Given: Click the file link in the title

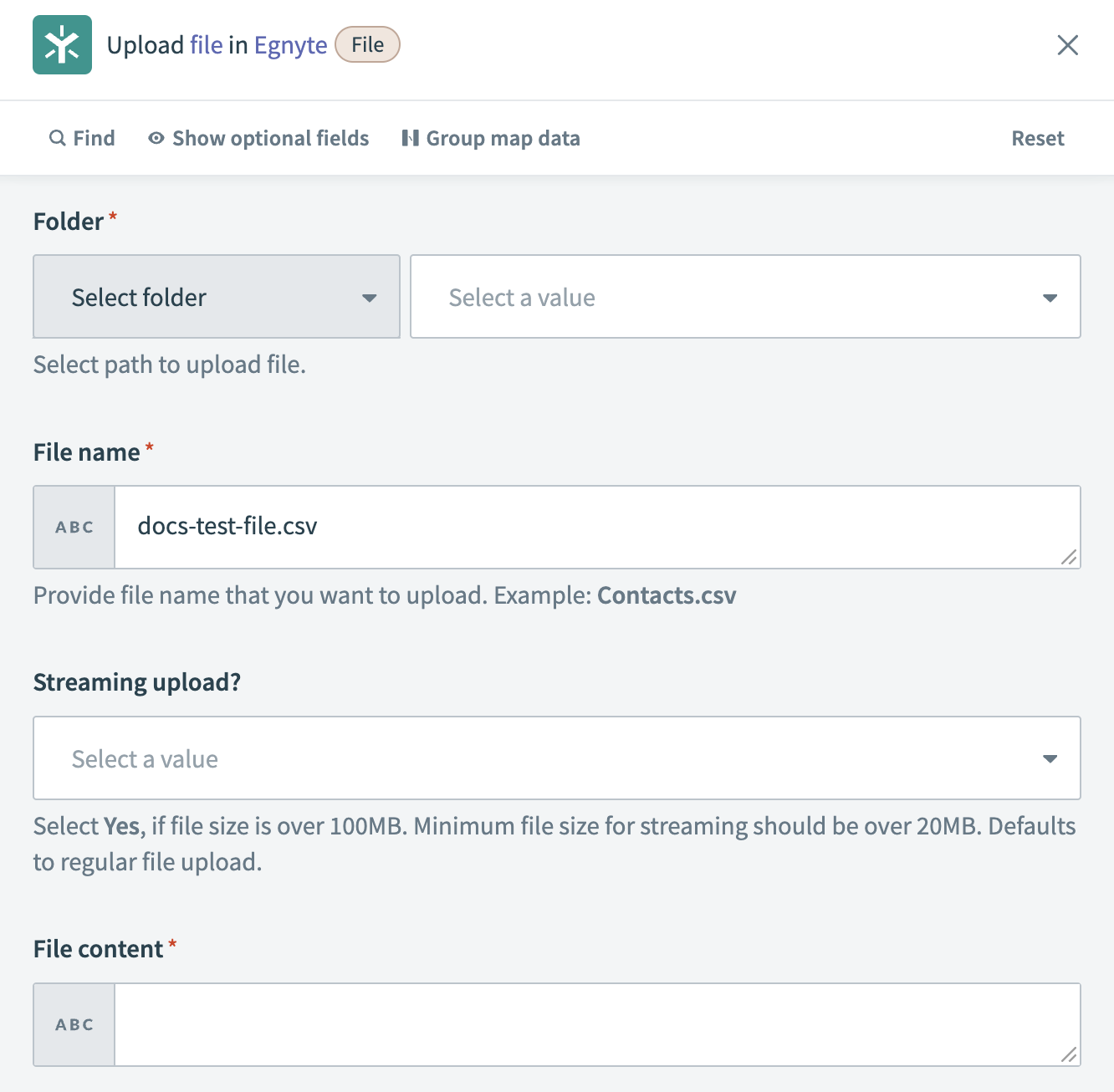Looking at the screenshot, I should click(207, 44).
